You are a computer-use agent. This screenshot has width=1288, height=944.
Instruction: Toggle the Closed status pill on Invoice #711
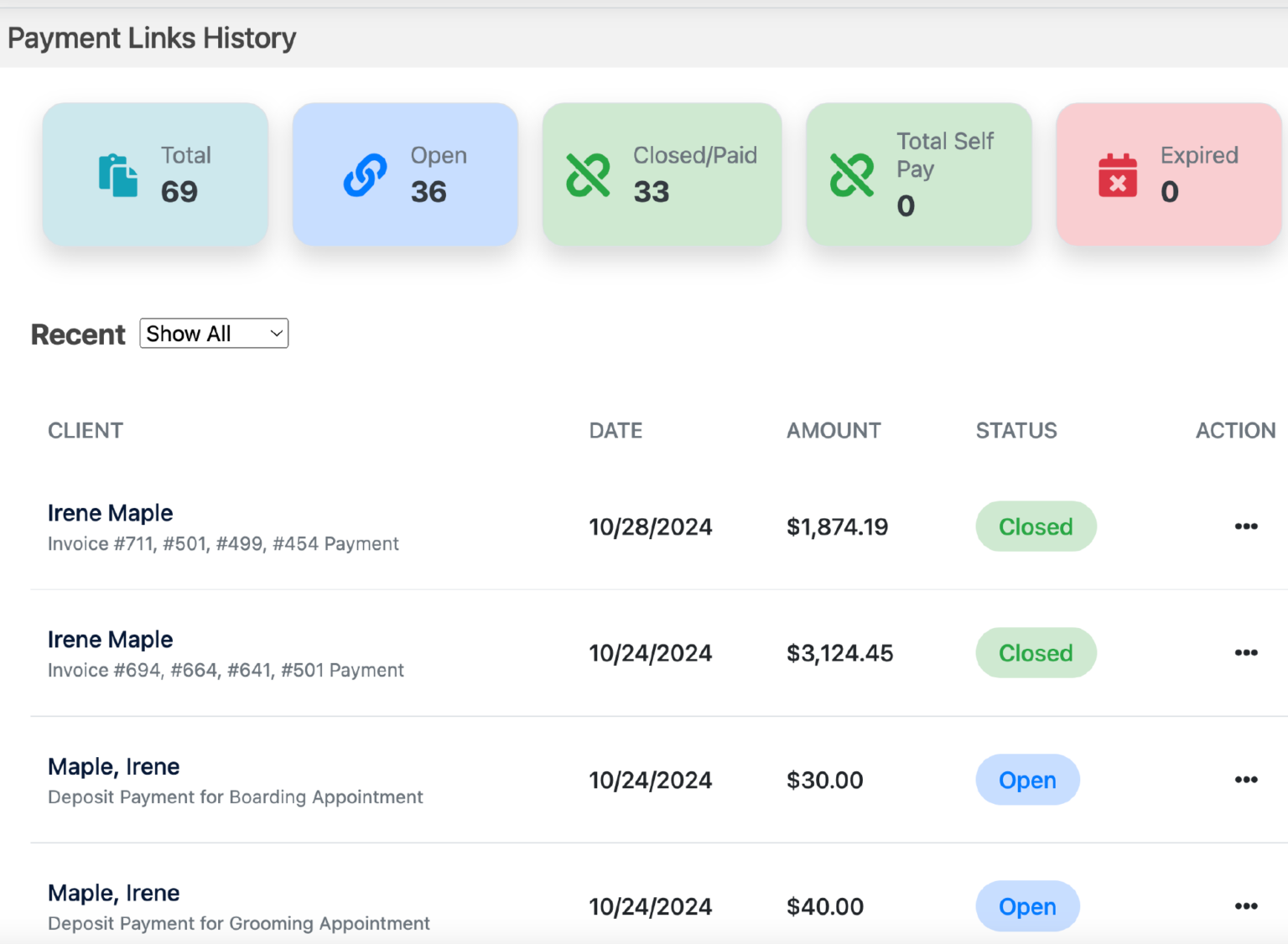click(1036, 526)
